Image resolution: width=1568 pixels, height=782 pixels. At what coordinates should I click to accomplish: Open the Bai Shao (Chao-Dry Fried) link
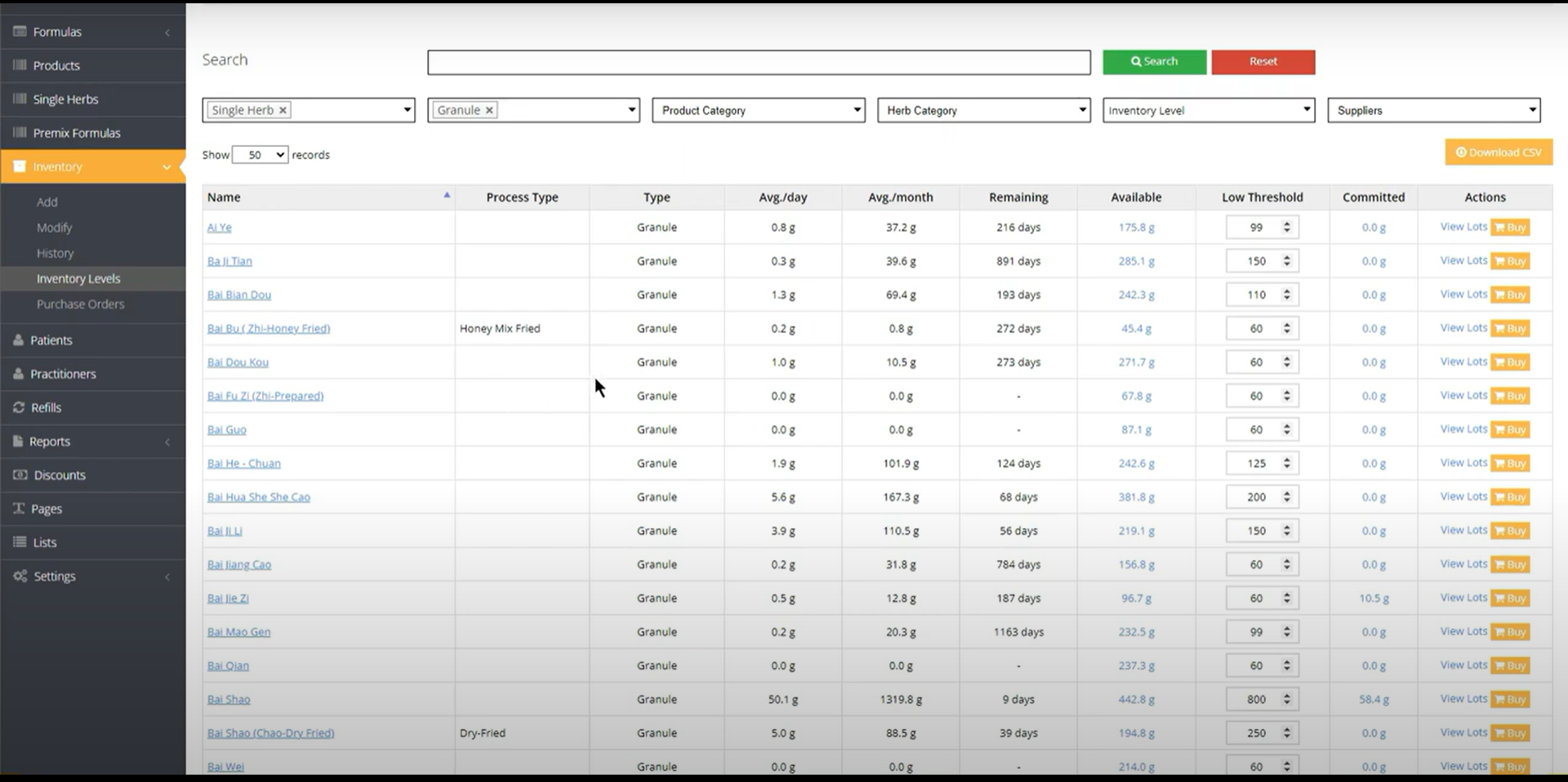point(270,733)
